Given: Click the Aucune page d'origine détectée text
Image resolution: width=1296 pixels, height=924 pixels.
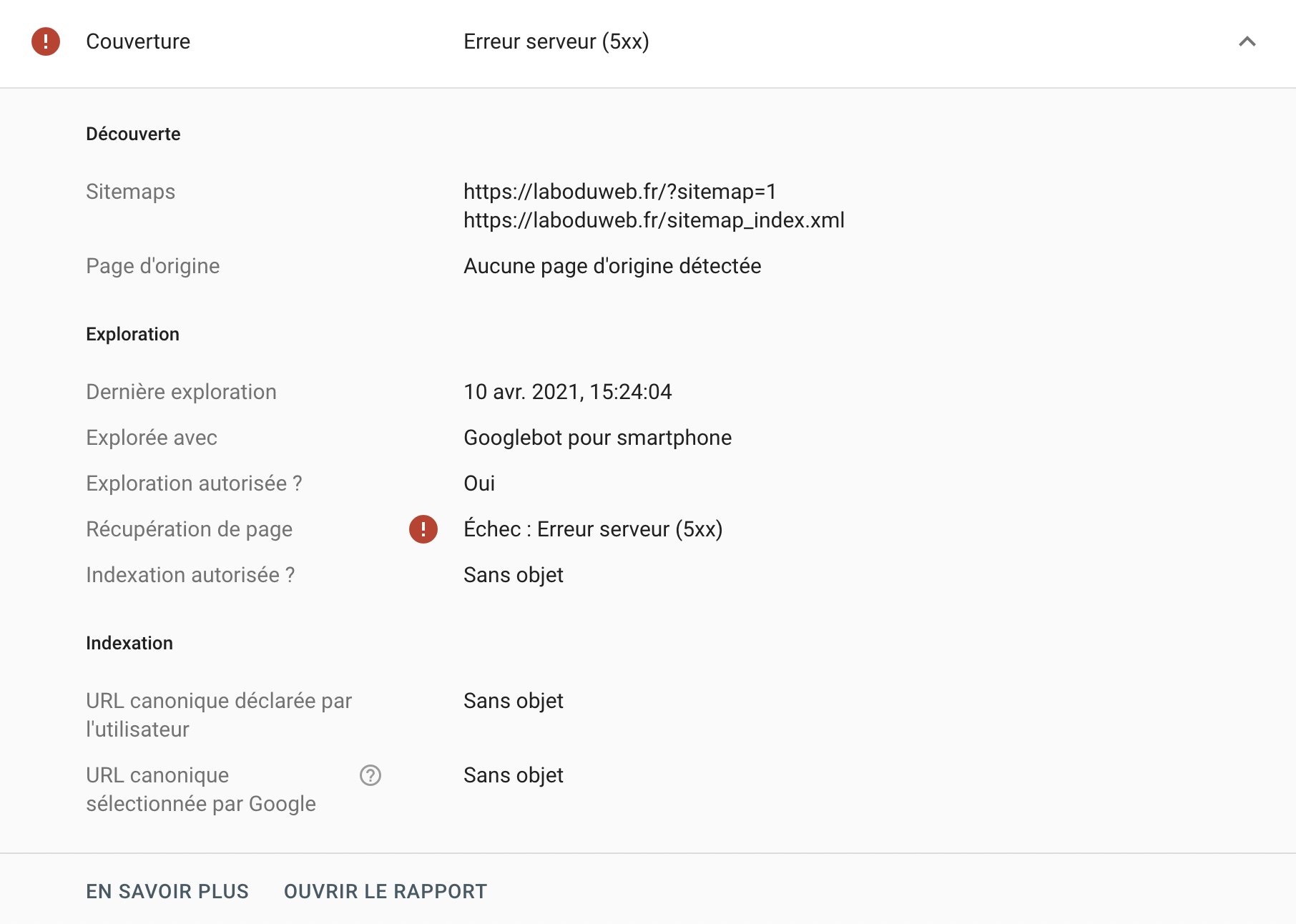Looking at the screenshot, I should click(x=612, y=266).
